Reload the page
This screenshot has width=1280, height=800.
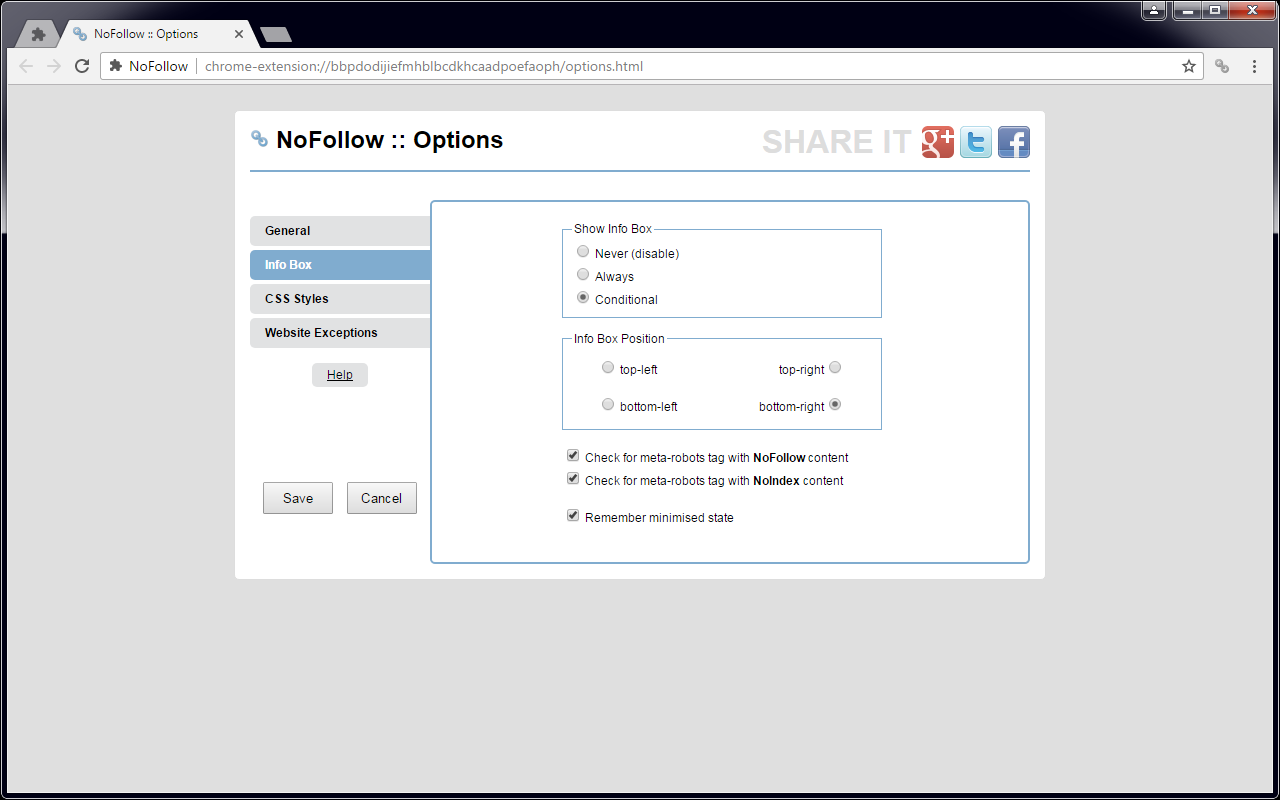pyautogui.click(x=82, y=66)
